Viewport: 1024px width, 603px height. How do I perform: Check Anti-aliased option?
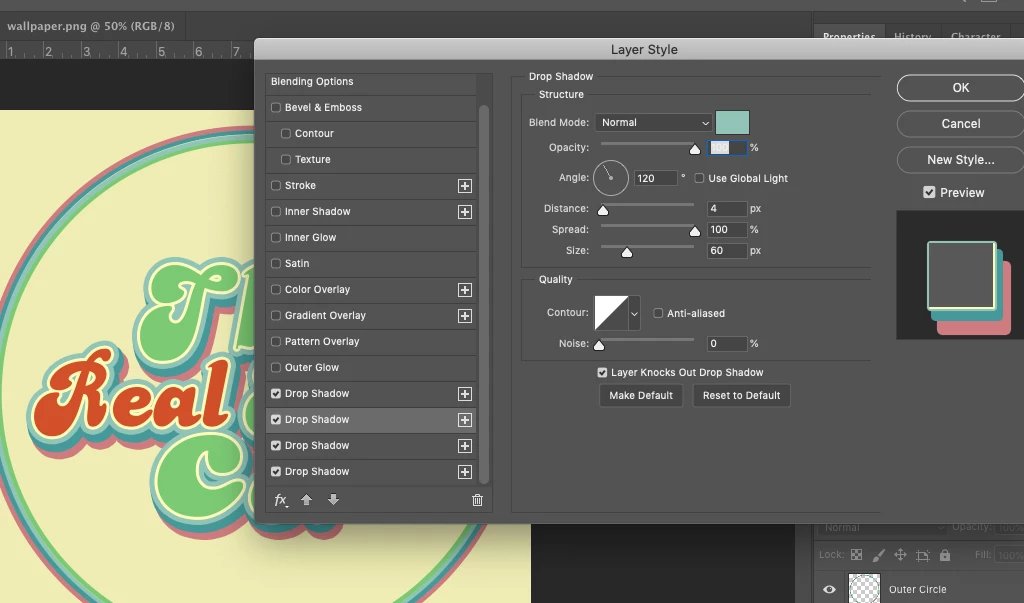658,314
